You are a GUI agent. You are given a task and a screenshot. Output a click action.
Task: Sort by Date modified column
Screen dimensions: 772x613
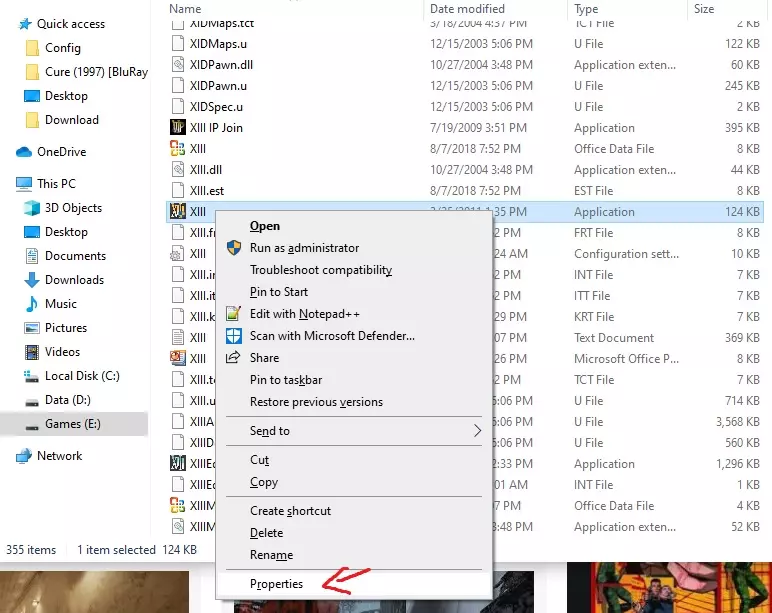(x=467, y=9)
